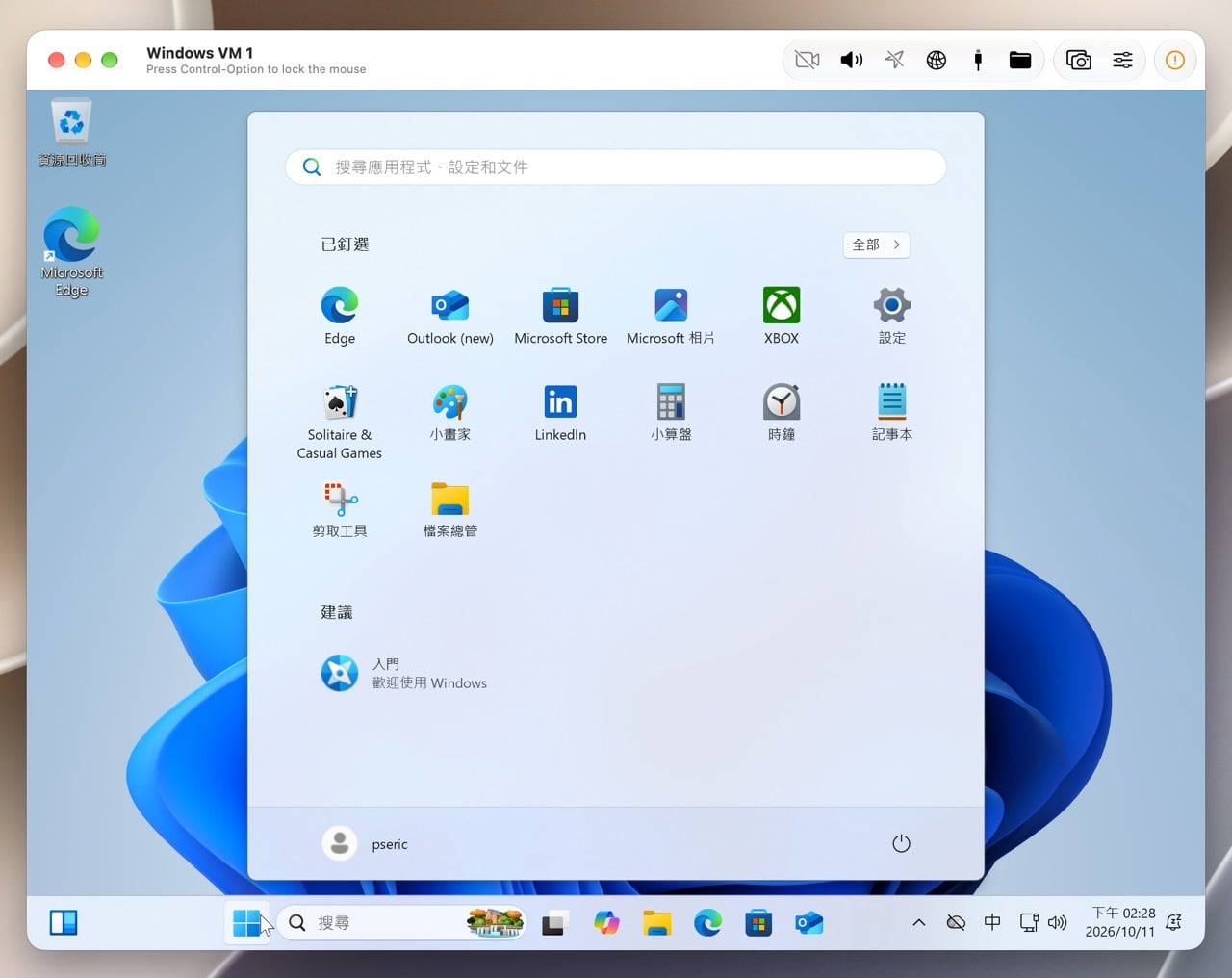Select Microsoft Edge desktop shortcut
Image resolution: width=1232 pixels, height=978 pixels.
(72, 252)
